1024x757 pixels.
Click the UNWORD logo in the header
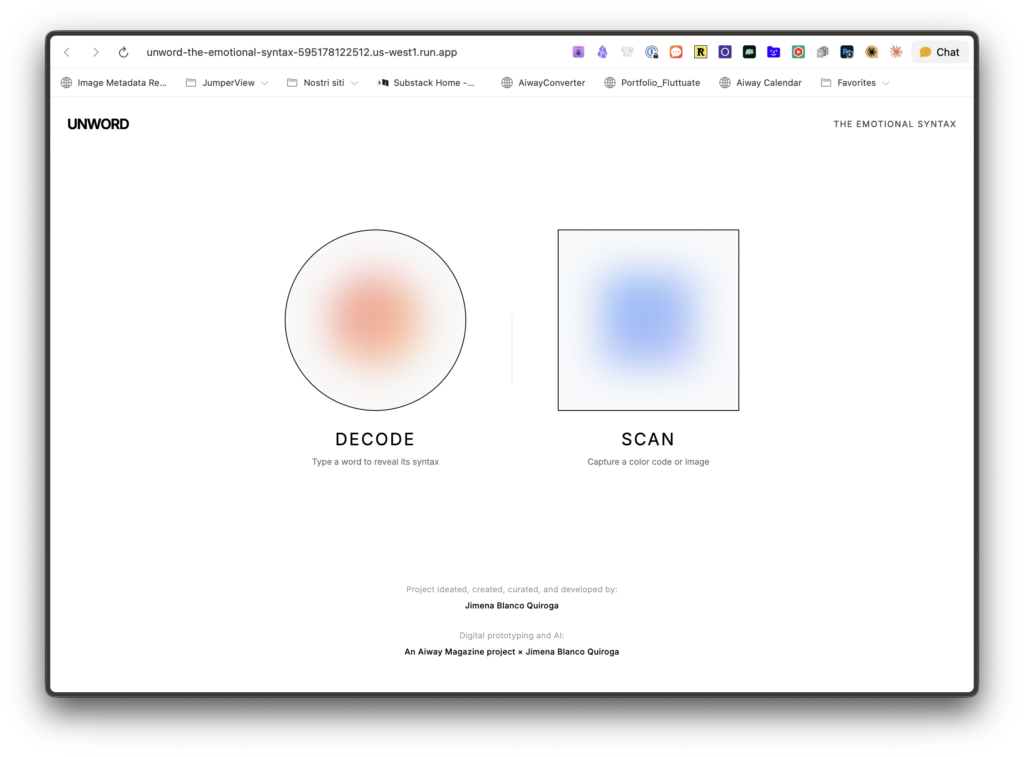coord(98,124)
